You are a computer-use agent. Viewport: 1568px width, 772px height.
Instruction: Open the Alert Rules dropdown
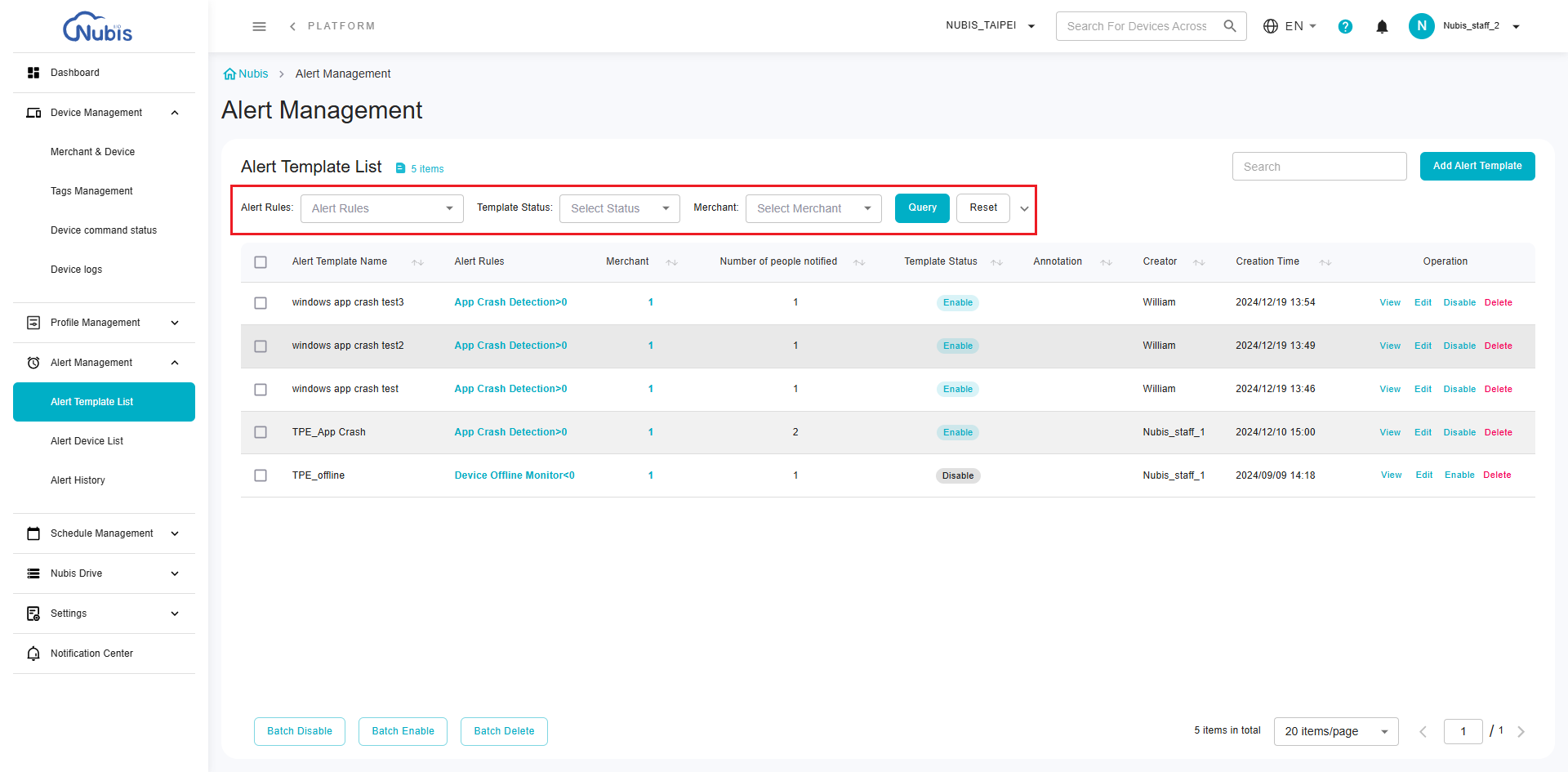[x=381, y=208]
